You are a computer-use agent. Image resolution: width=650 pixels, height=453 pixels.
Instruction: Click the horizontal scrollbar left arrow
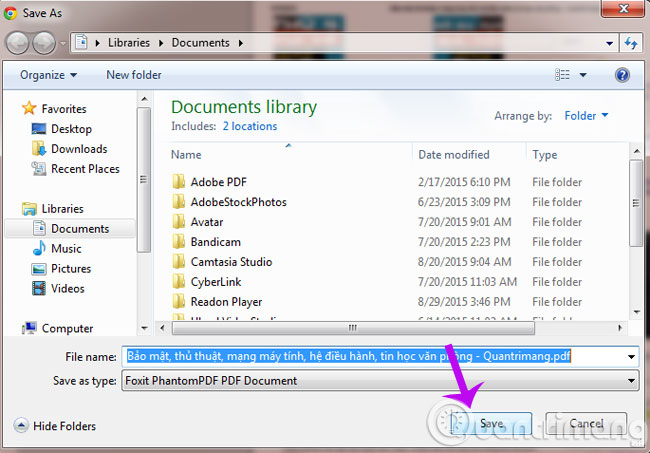(162, 328)
